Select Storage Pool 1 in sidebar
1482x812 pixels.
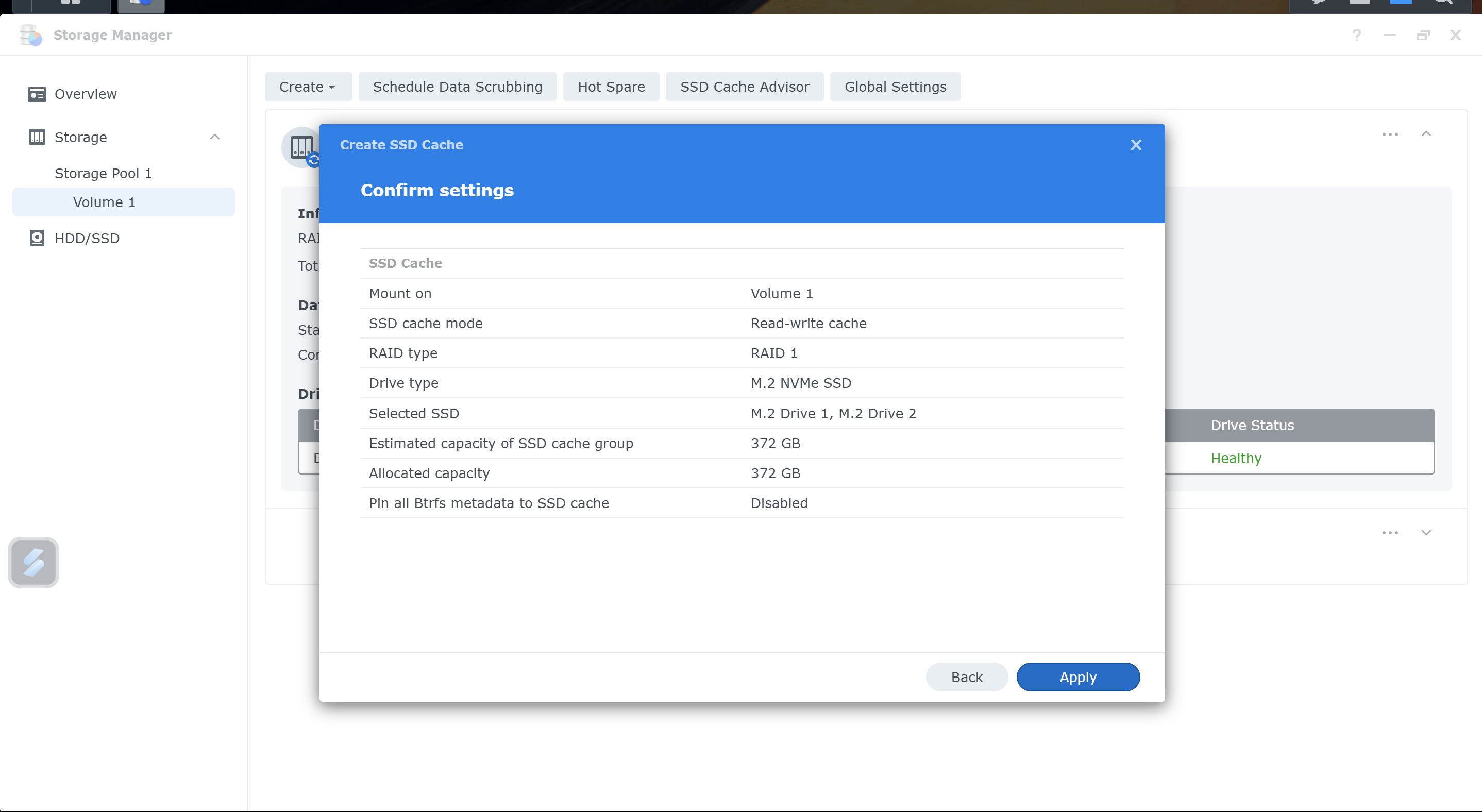tap(103, 173)
